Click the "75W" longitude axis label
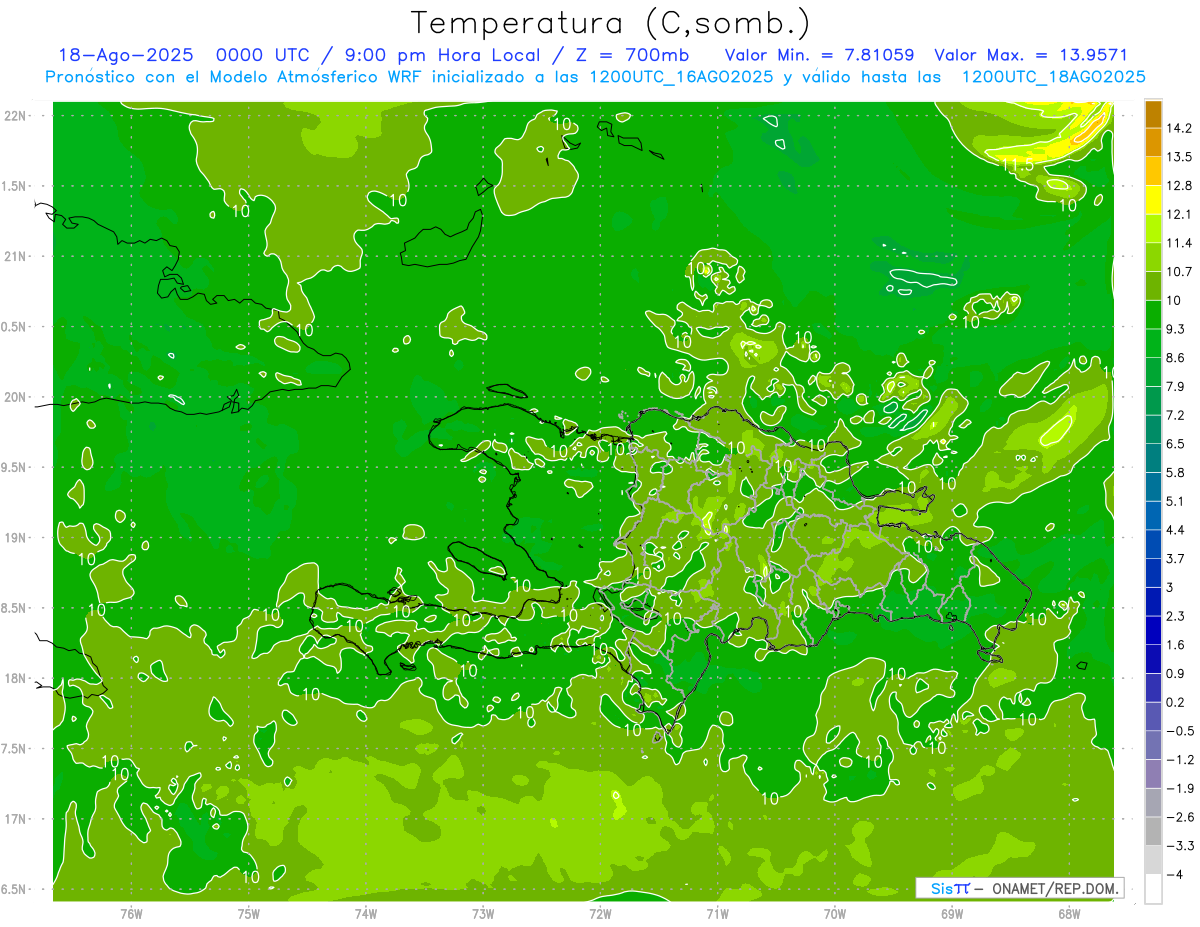Screen dimensions: 1200x927 coord(249,913)
